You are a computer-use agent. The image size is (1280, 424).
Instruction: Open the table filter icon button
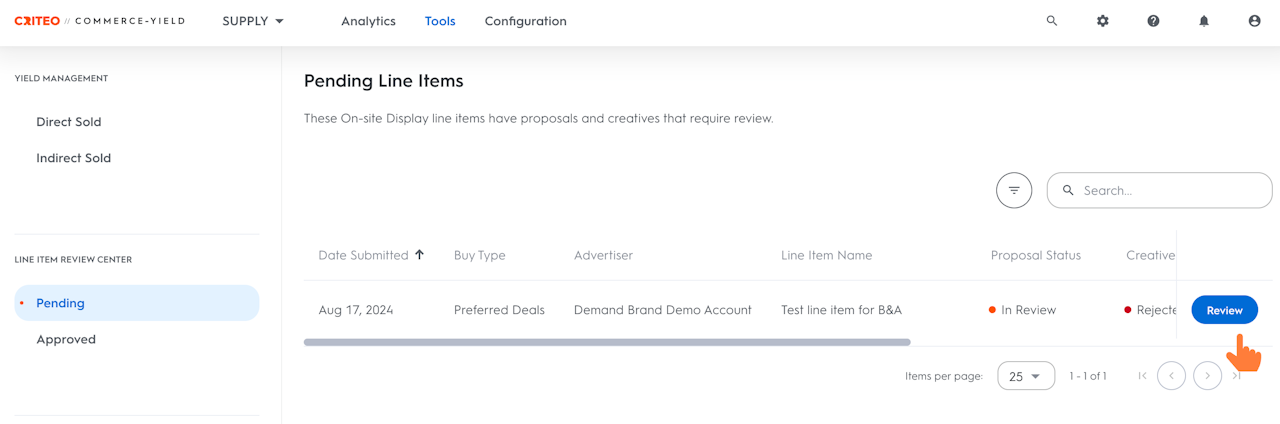[1014, 190]
